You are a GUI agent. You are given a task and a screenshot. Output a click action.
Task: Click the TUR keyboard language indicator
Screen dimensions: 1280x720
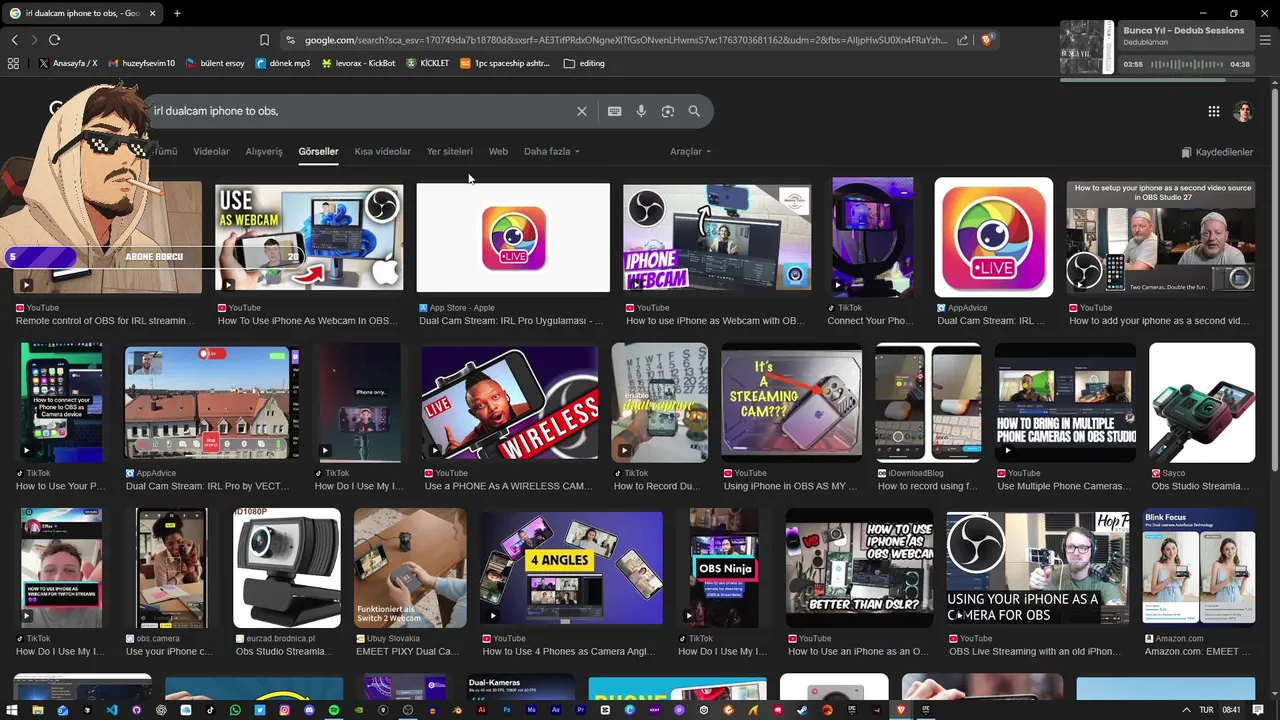(1206, 710)
